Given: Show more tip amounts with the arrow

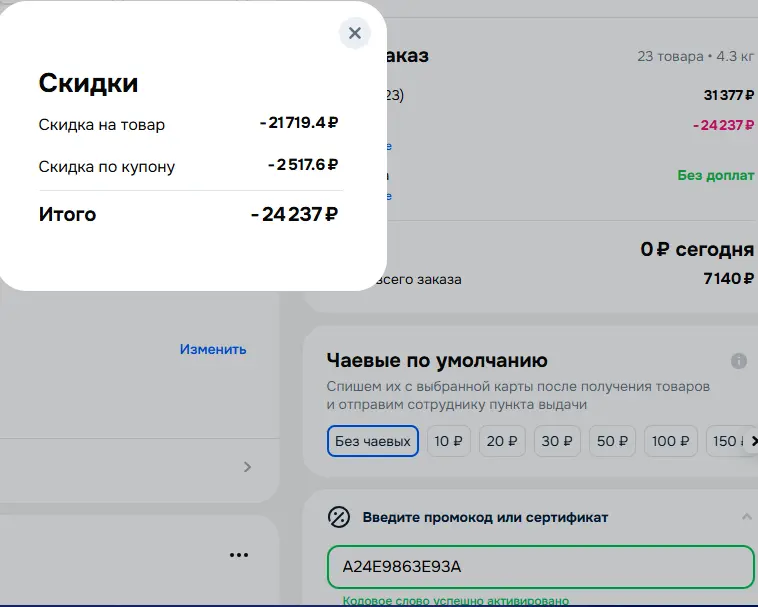Looking at the screenshot, I should pos(752,441).
